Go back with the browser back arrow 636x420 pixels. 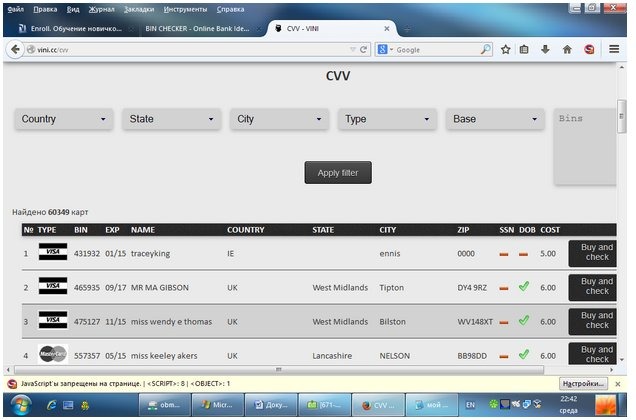click(15, 50)
